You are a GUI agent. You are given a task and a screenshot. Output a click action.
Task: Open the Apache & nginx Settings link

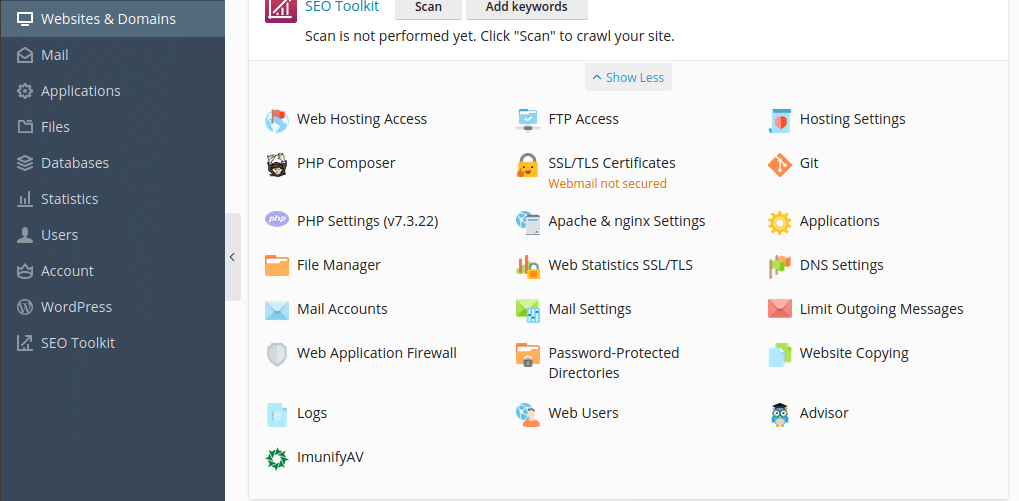coord(626,222)
